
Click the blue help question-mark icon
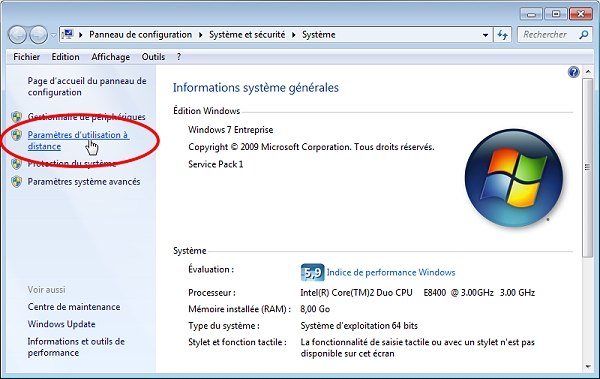[x=573, y=72]
